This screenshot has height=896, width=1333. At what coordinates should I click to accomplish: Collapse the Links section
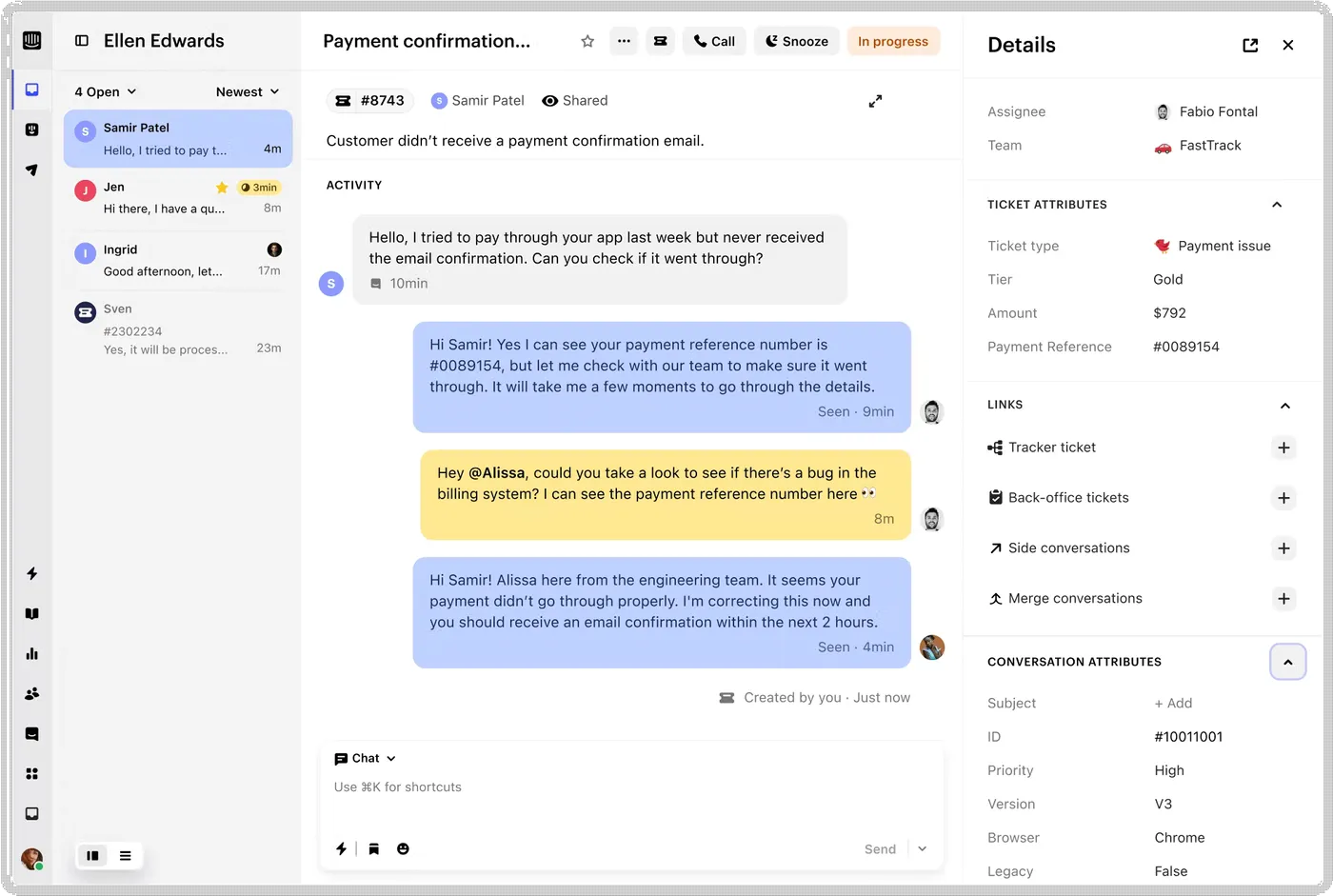click(1284, 406)
